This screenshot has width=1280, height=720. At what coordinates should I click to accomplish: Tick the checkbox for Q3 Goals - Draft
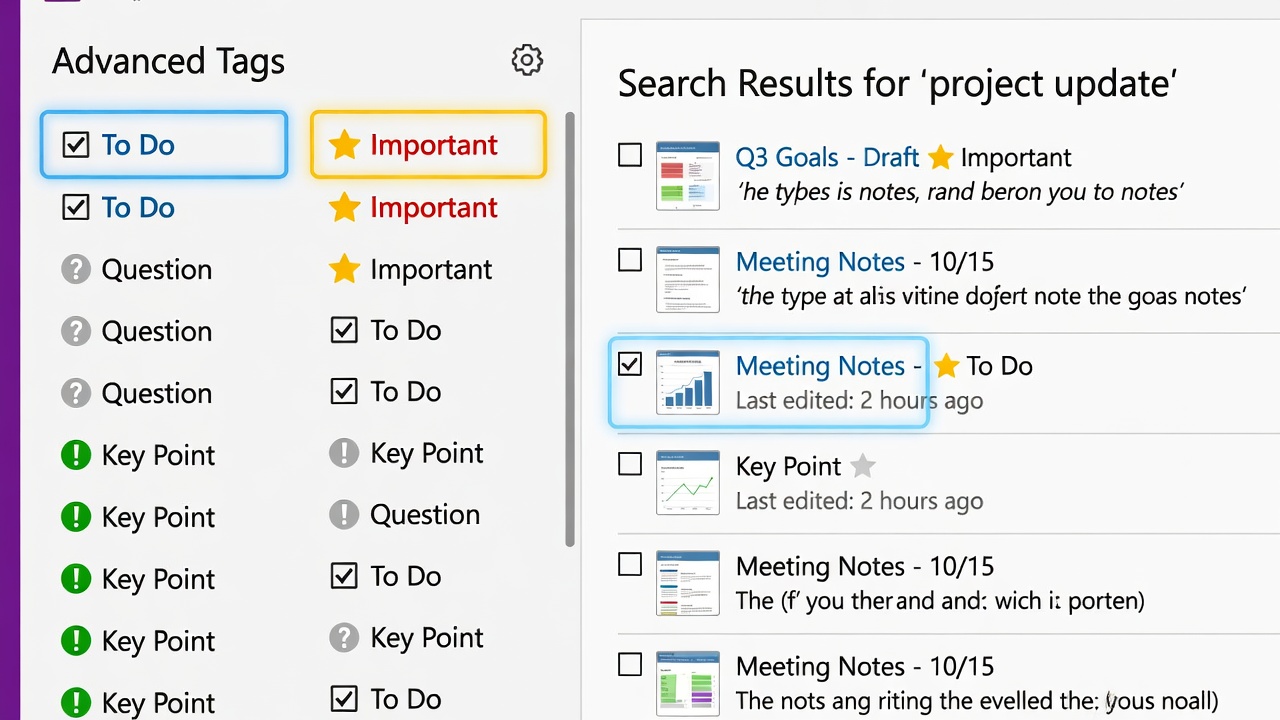[630, 156]
